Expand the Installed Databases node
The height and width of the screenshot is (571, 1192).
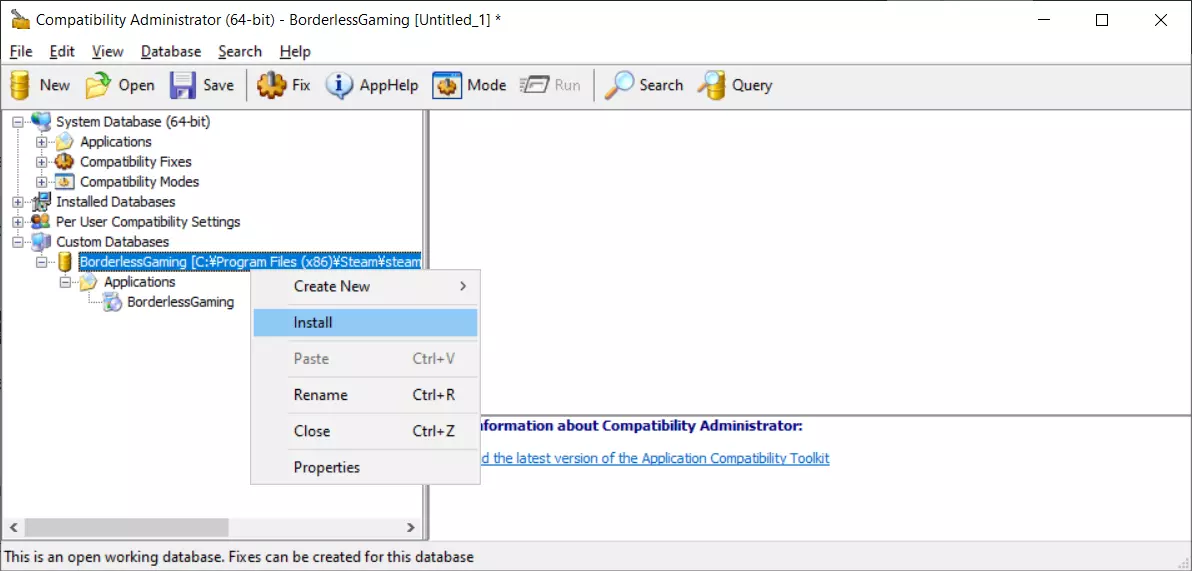pos(17,202)
